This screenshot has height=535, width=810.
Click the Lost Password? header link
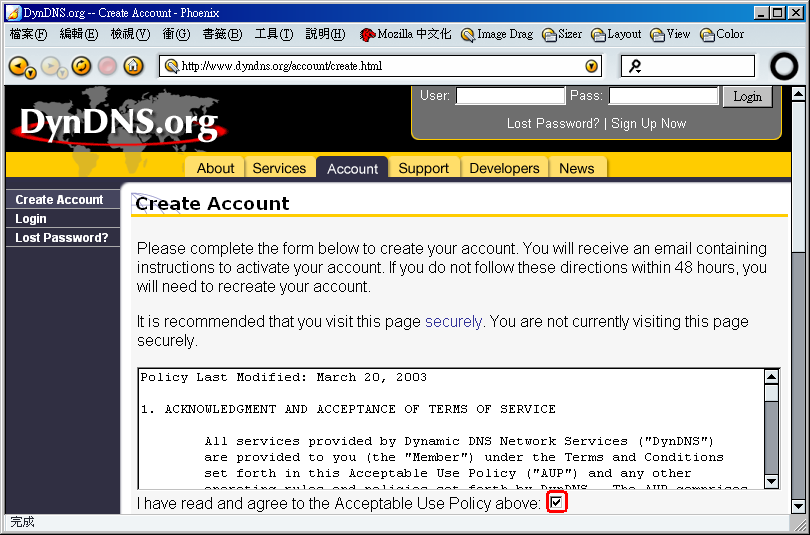pyautogui.click(x=553, y=123)
